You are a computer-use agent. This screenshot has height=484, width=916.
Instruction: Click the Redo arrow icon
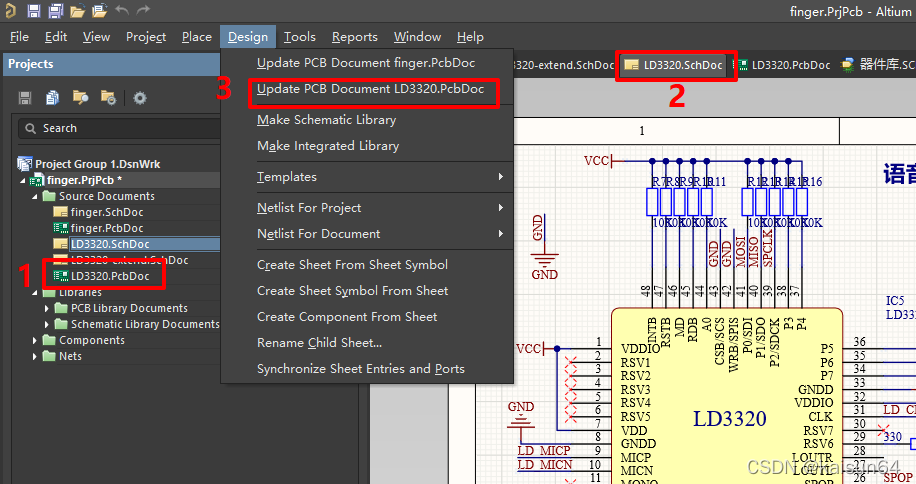pos(143,10)
